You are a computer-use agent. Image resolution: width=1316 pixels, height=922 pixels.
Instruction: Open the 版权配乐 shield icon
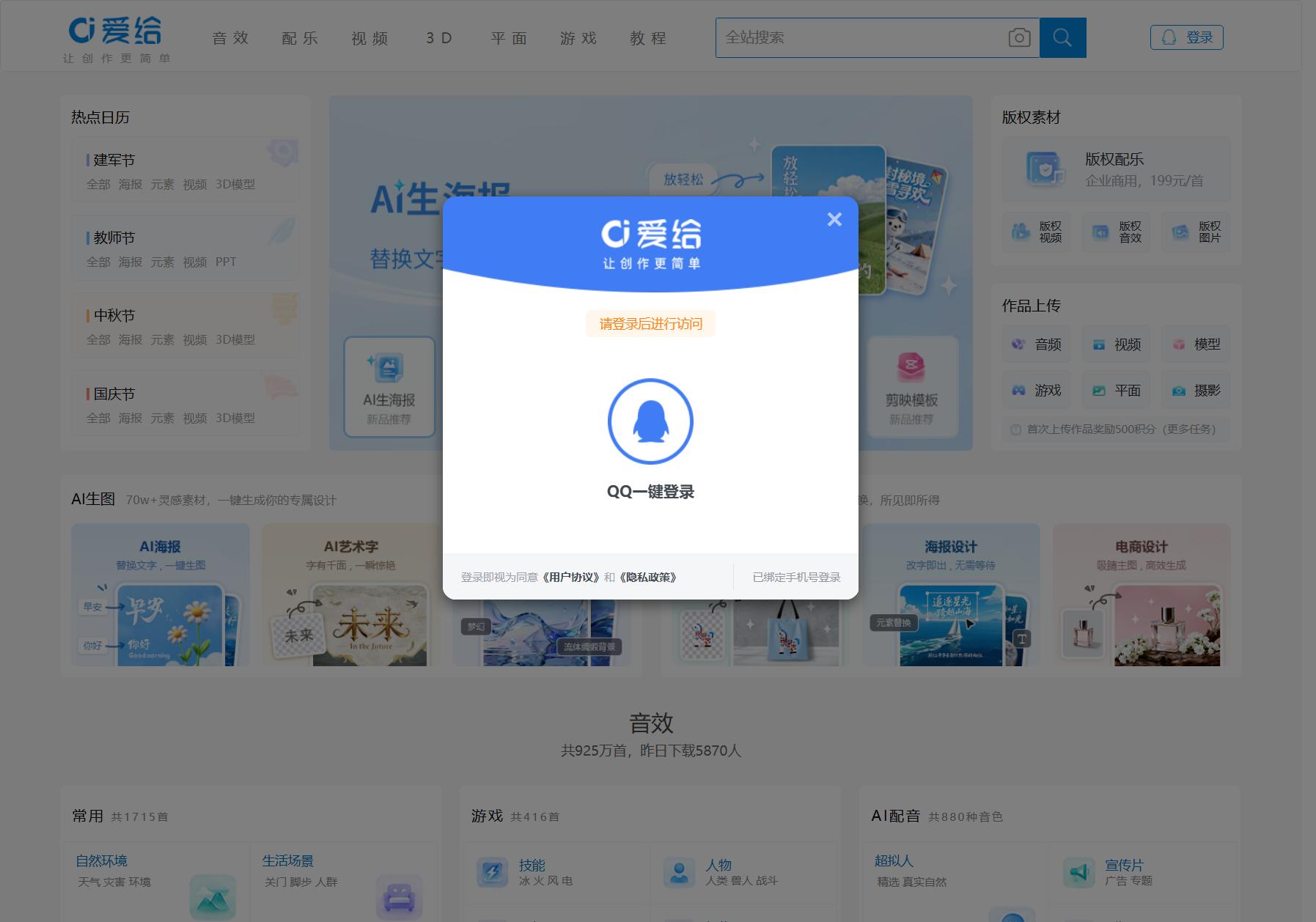coord(1044,169)
